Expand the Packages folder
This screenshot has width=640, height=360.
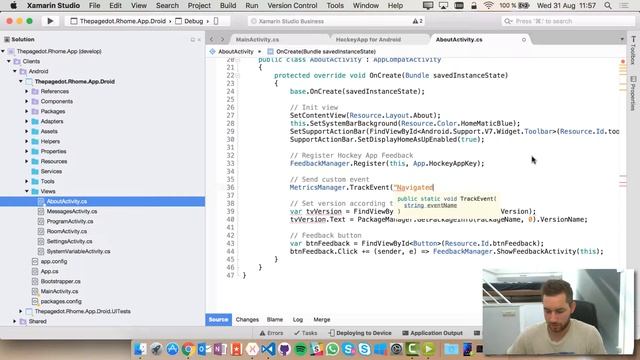point(27,111)
